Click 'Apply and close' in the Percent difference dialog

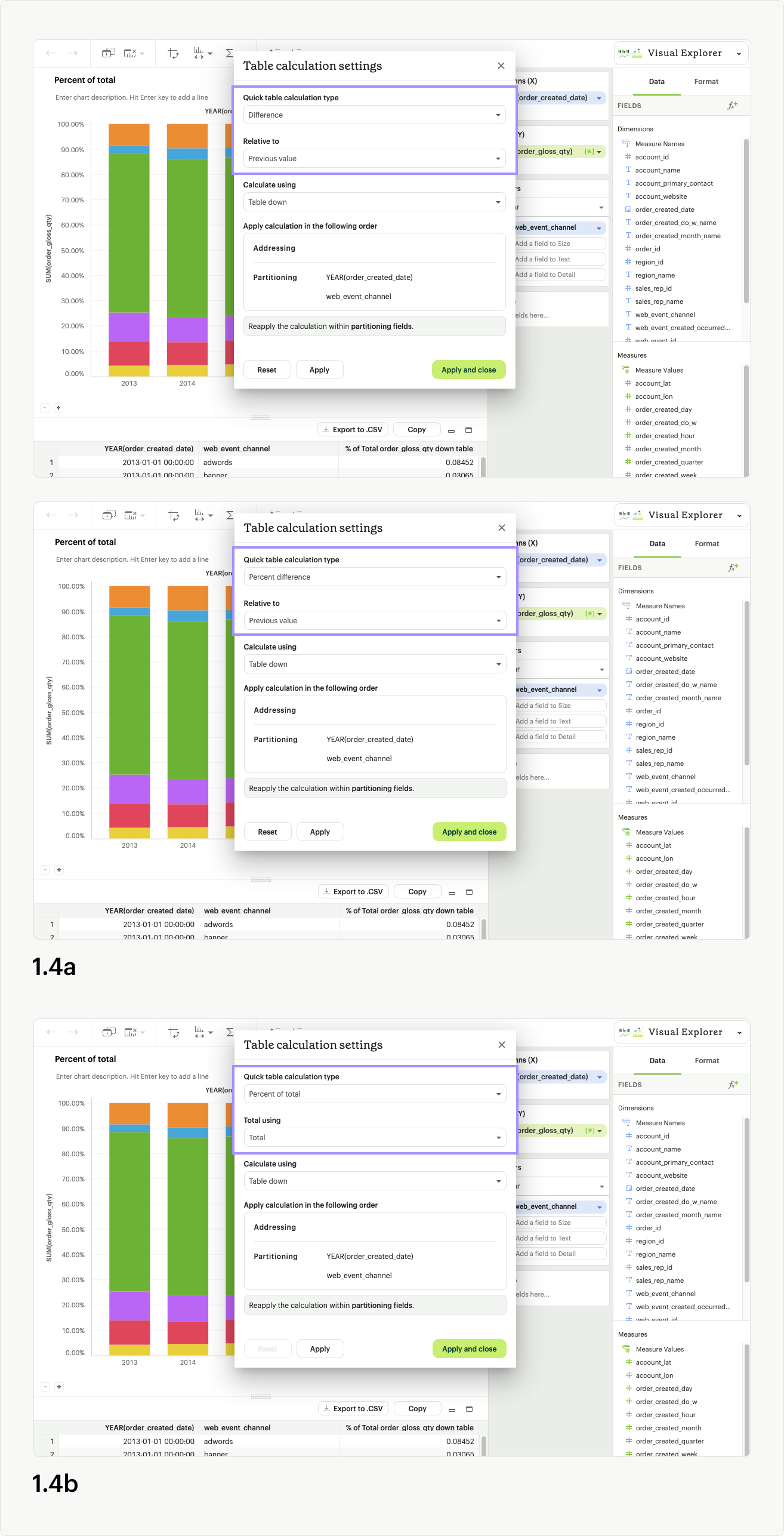click(x=469, y=832)
